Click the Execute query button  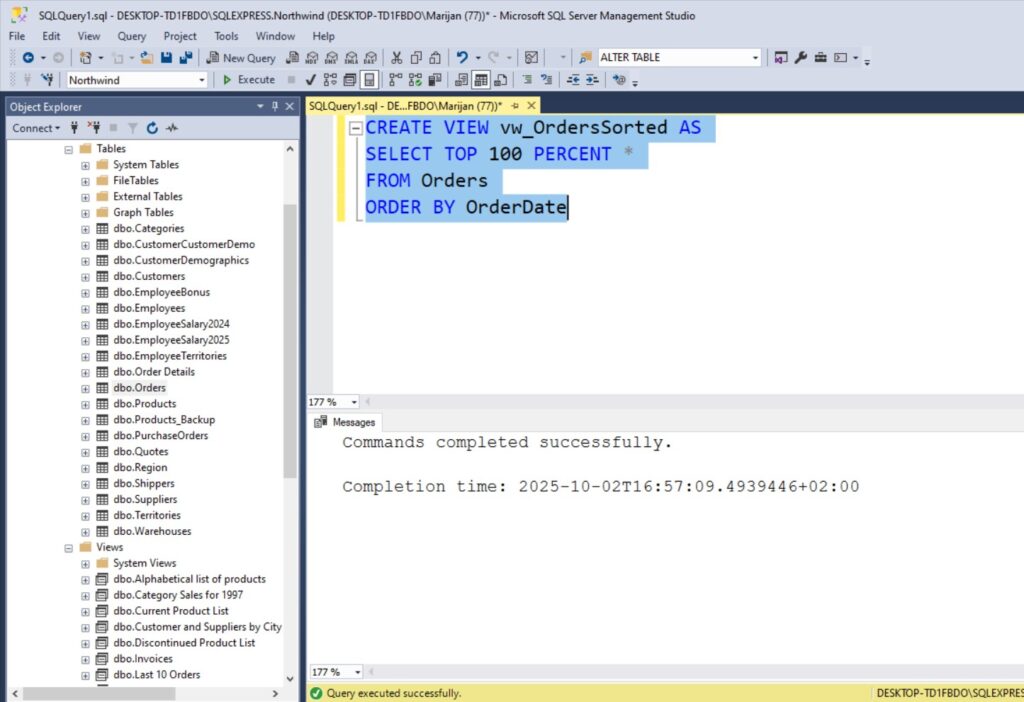(x=248, y=80)
